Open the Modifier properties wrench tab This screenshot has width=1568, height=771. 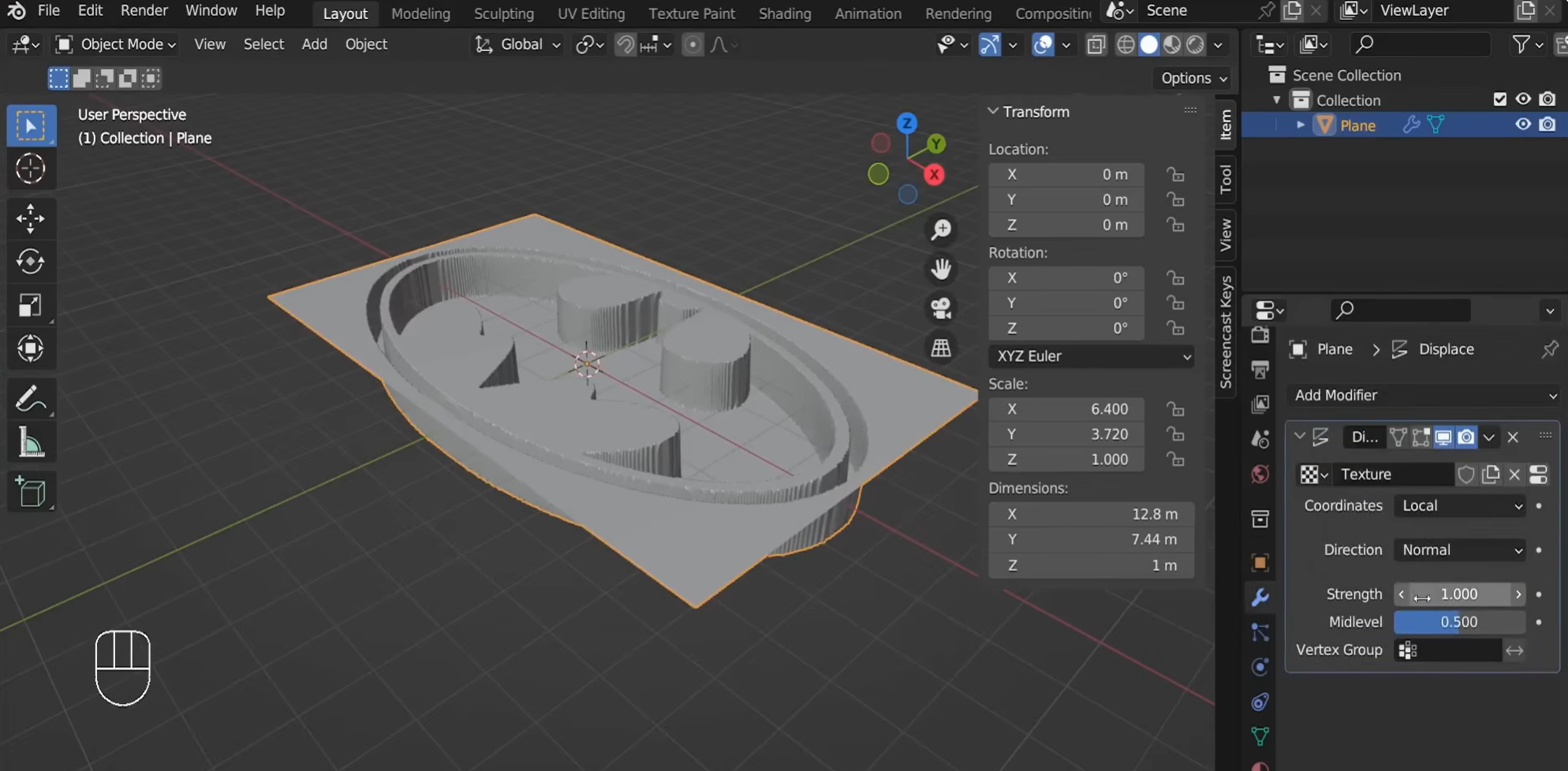pyautogui.click(x=1260, y=597)
